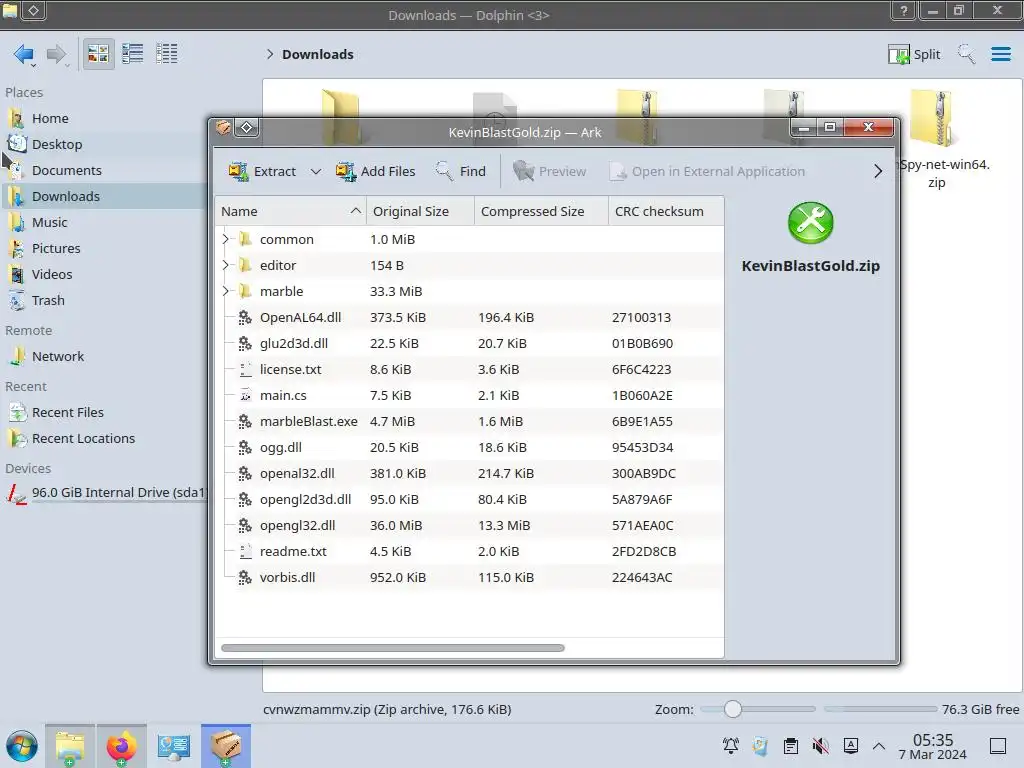Expand the common folder
Image resolution: width=1024 pixels, height=768 pixels.
(x=225, y=239)
